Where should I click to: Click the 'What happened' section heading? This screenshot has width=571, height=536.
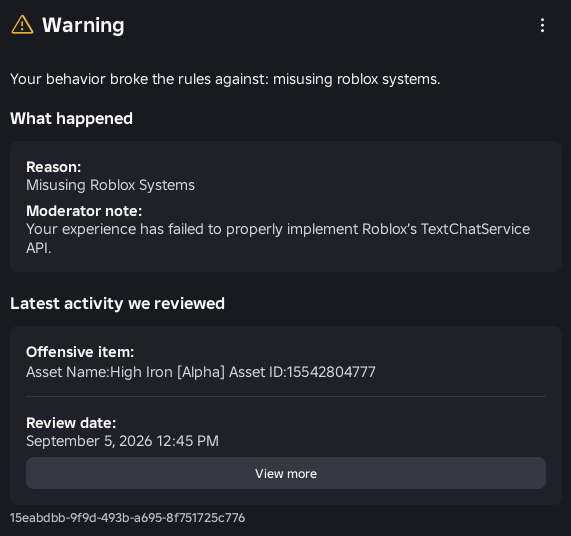[71, 118]
